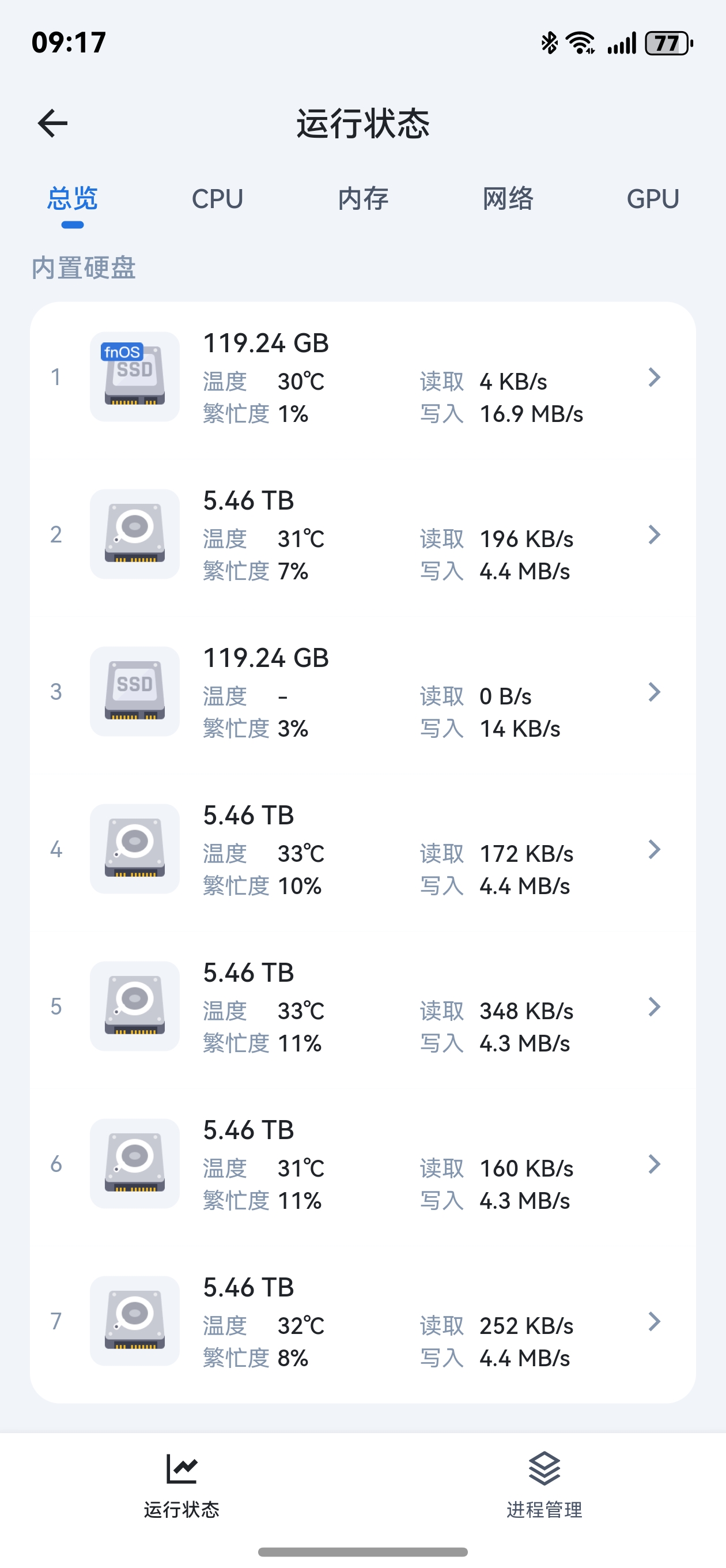
Task: Tap the SSD icon for disk 3
Action: (134, 692)
